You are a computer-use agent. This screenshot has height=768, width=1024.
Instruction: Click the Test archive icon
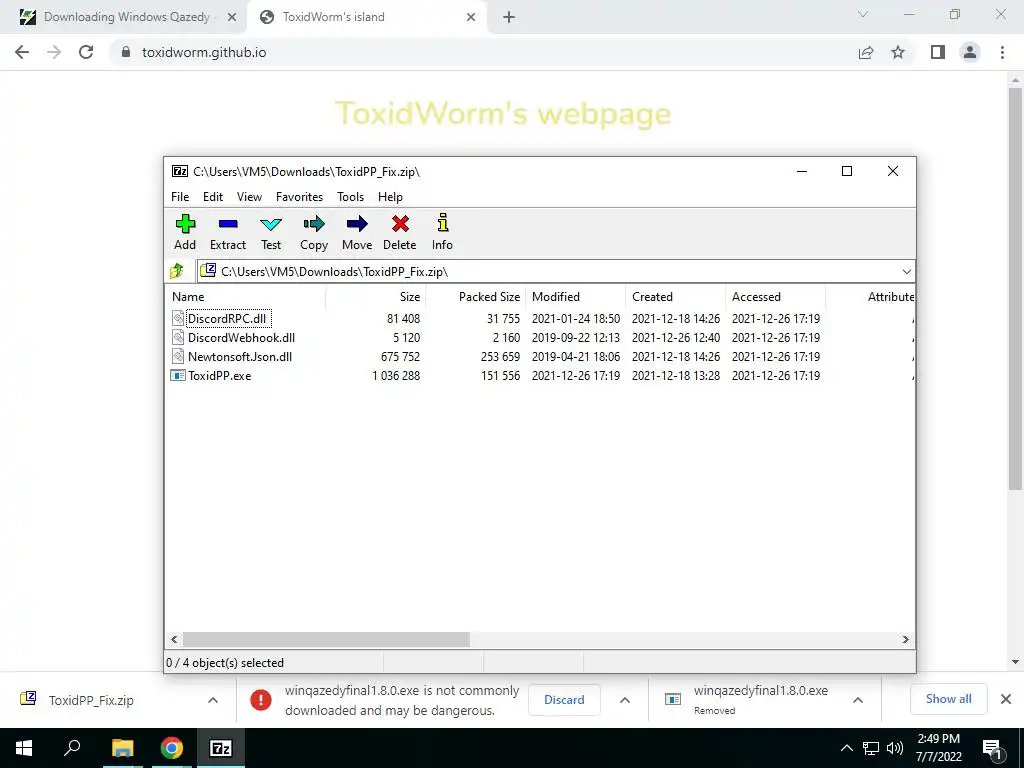click(x=271, y=224)
